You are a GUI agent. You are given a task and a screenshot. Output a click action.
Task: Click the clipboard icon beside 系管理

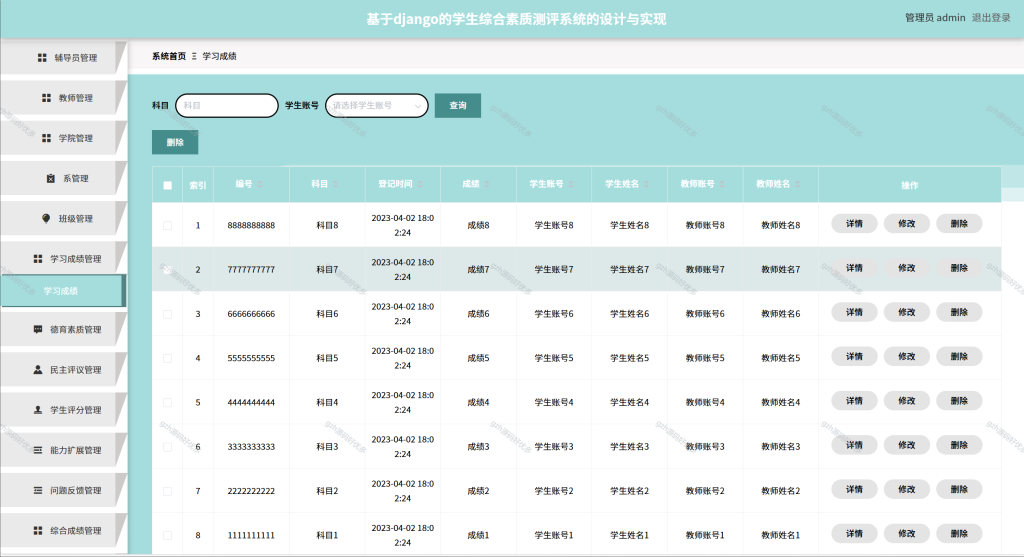(x=50, y=178)
